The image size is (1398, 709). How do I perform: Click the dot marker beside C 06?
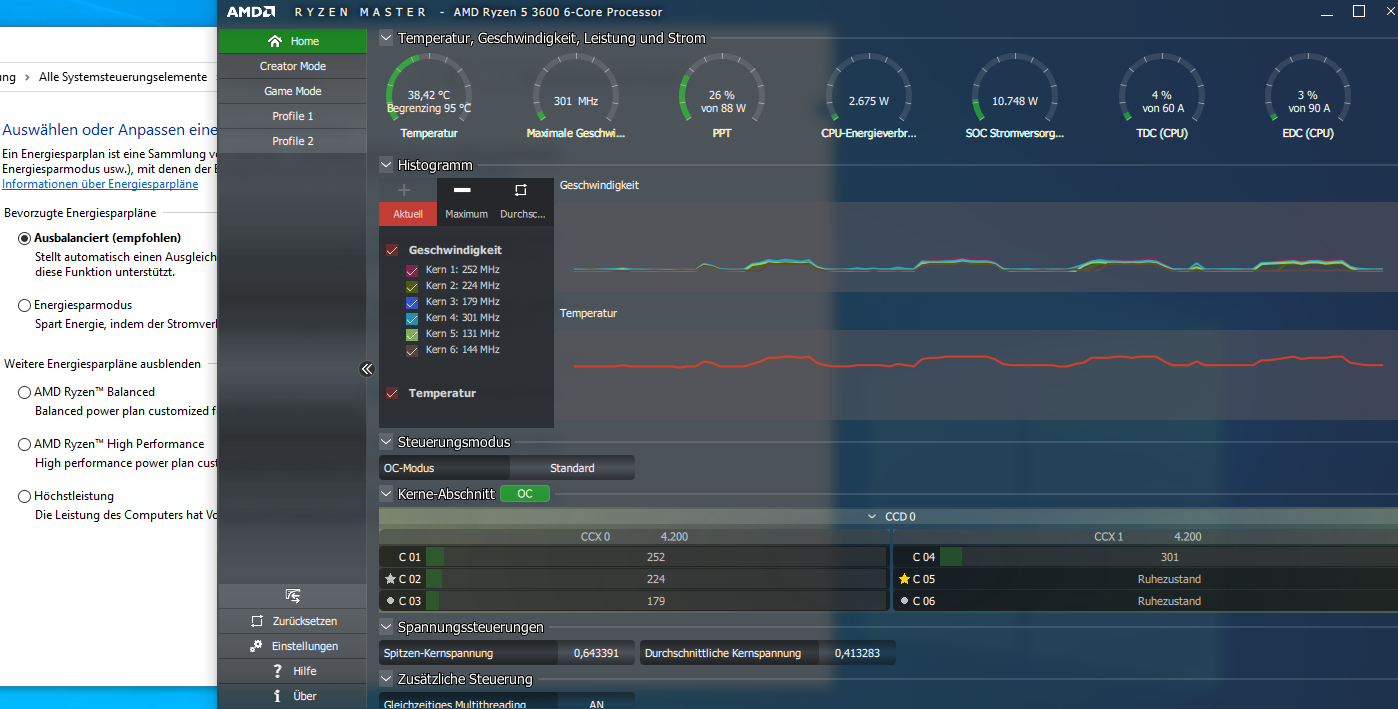(904, 601)
